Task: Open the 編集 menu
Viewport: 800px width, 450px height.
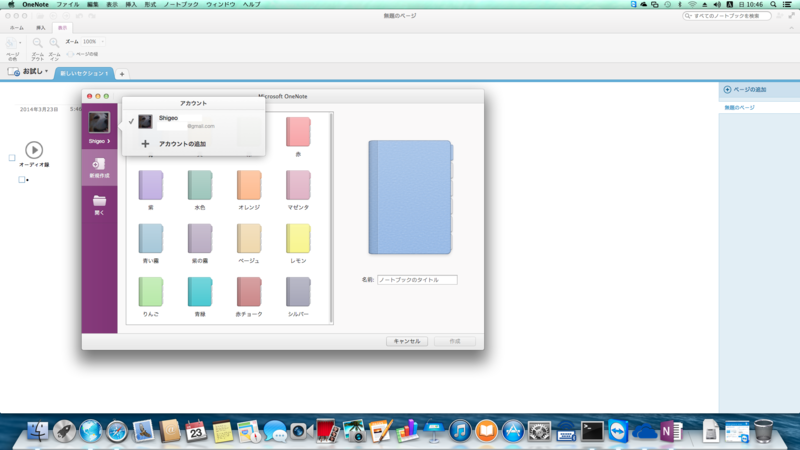Action: 92,4
